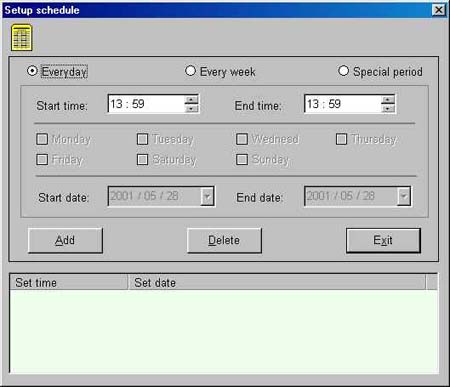Tick the Tuesday checkbox

click(x=143, y=139)
